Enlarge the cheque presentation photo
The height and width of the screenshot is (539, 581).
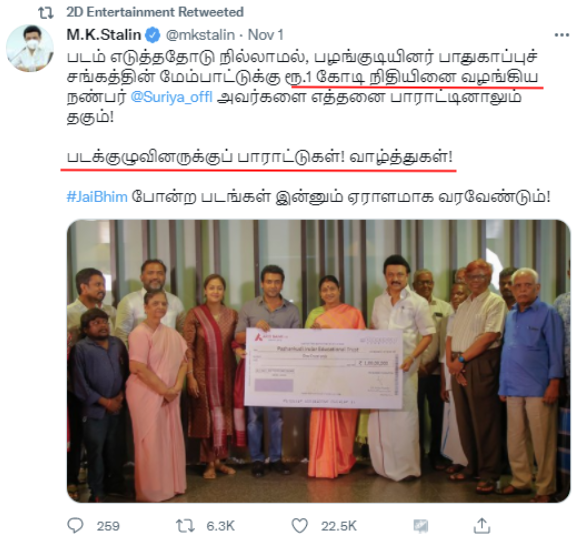tap(318, 361)
